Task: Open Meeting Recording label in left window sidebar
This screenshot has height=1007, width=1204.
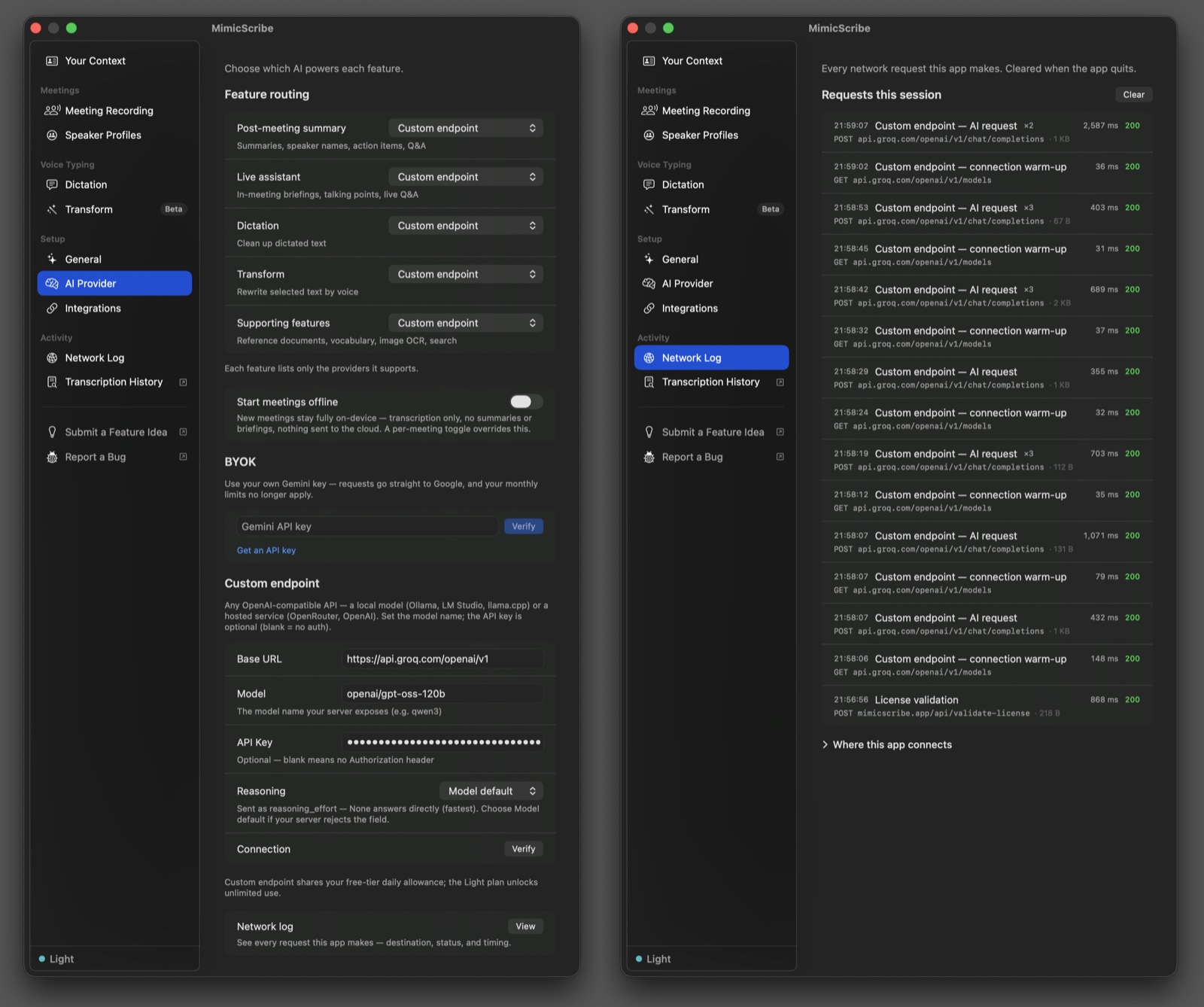Action: click(109, 111)
